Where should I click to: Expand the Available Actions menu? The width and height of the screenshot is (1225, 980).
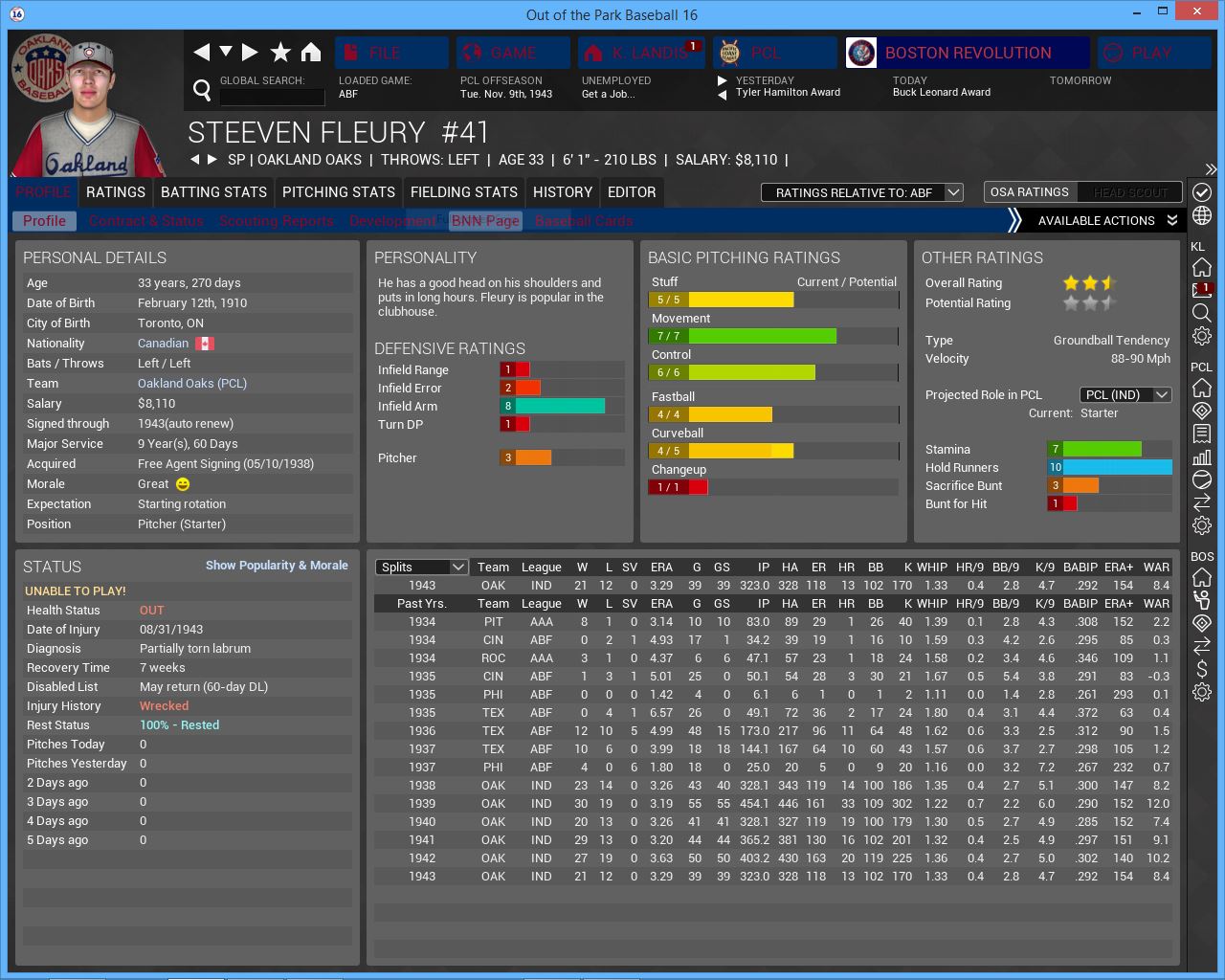(x=1107, y=221)
